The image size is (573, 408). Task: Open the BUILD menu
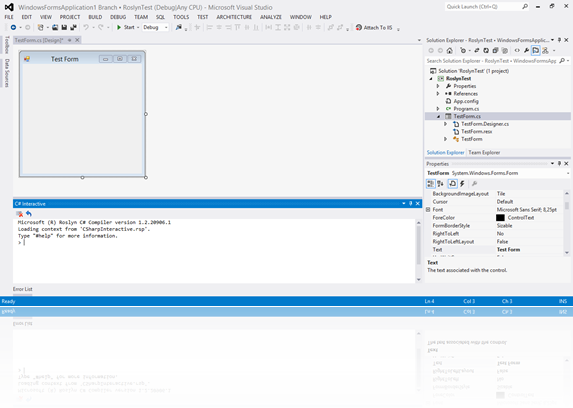pyautogui.click(x=95, y=17)
